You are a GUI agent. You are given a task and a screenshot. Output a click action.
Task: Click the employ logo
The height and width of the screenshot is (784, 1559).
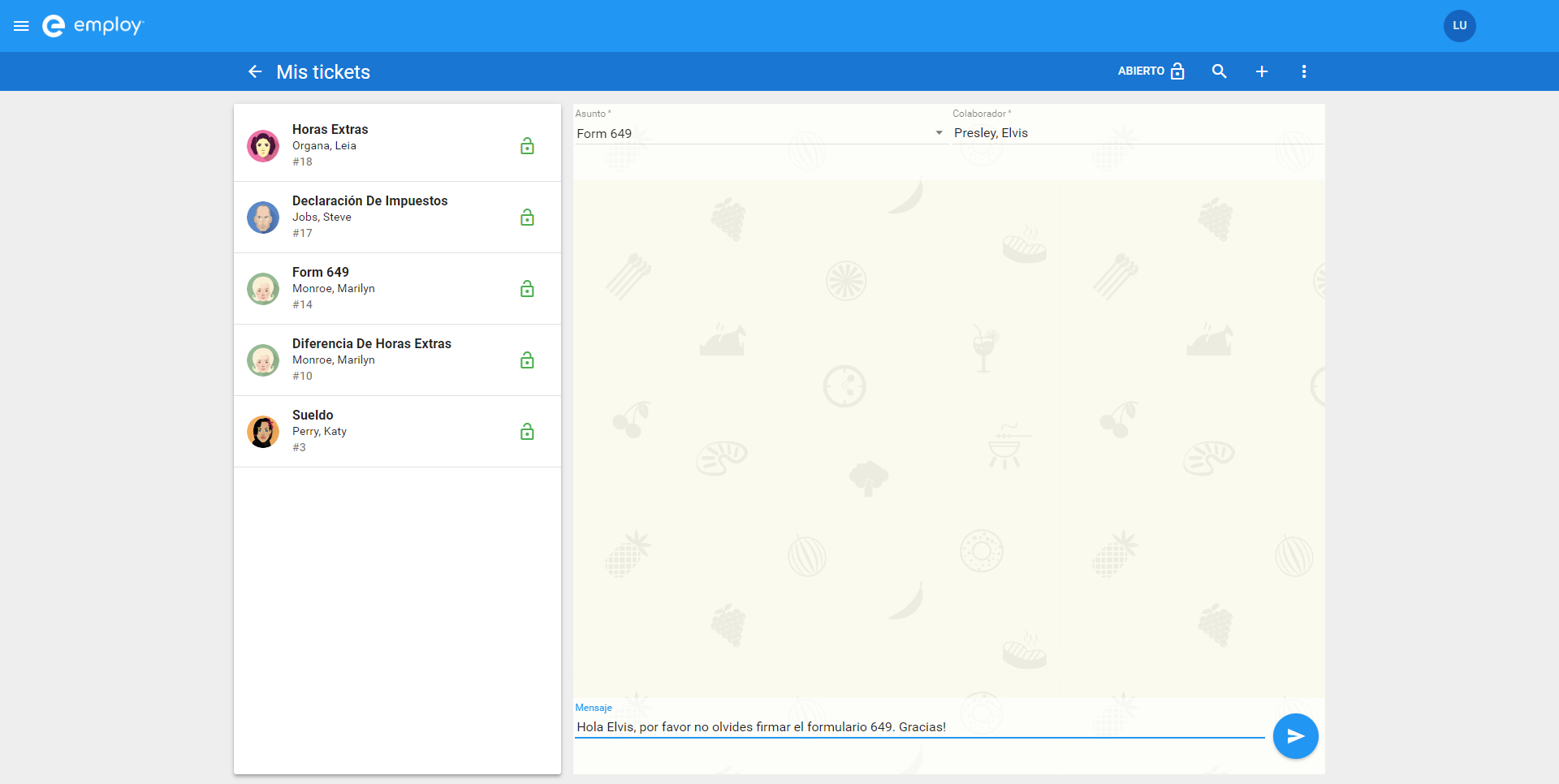[93, 26]
